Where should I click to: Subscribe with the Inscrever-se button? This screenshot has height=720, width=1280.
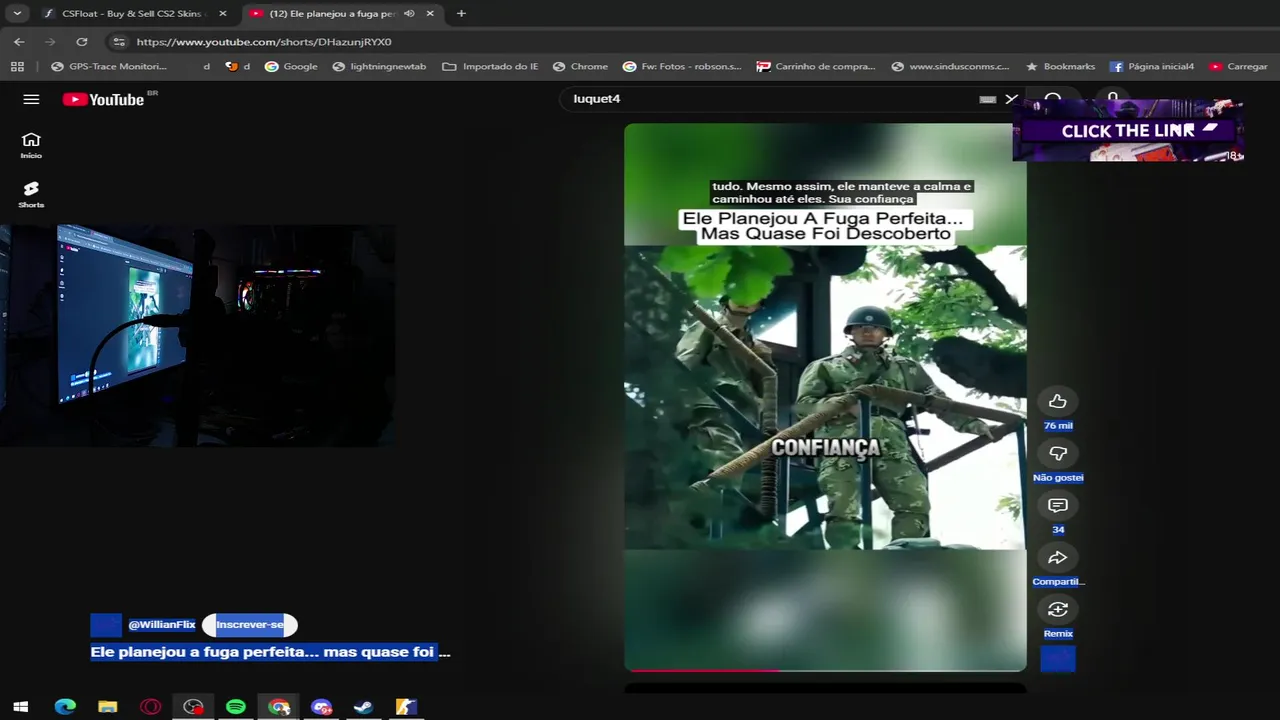click(250, 625)
